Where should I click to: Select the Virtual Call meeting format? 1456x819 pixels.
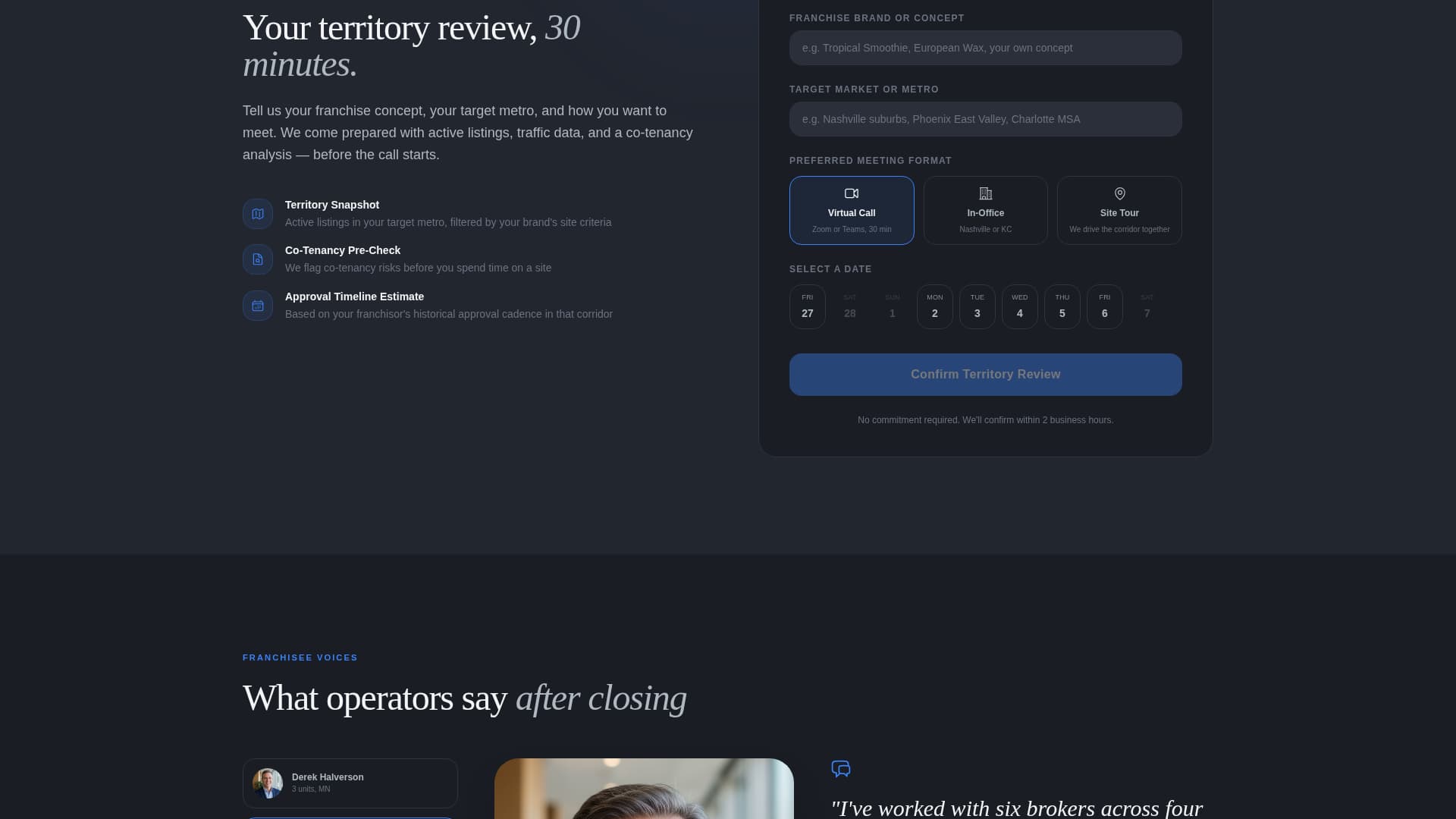coord(852,210)
